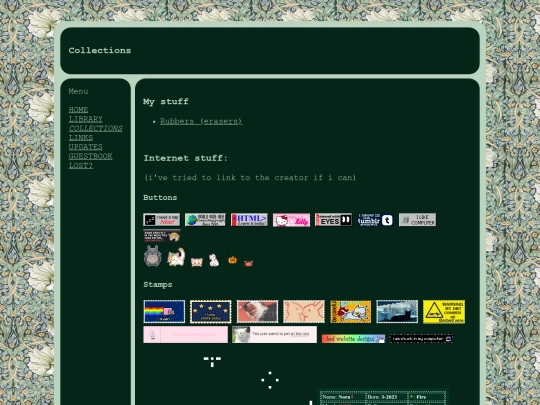Click the 'Stamps' subheading
Image resolution: width=540 pixels, height=405 pixels.
pos(158,284)
